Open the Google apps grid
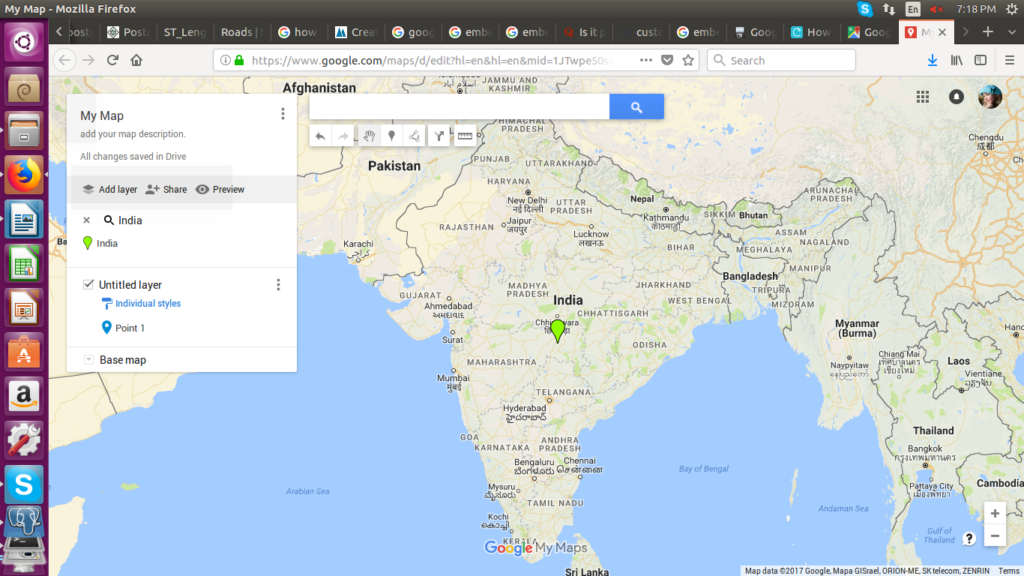The image size is (1024, 576). point(923,97)
